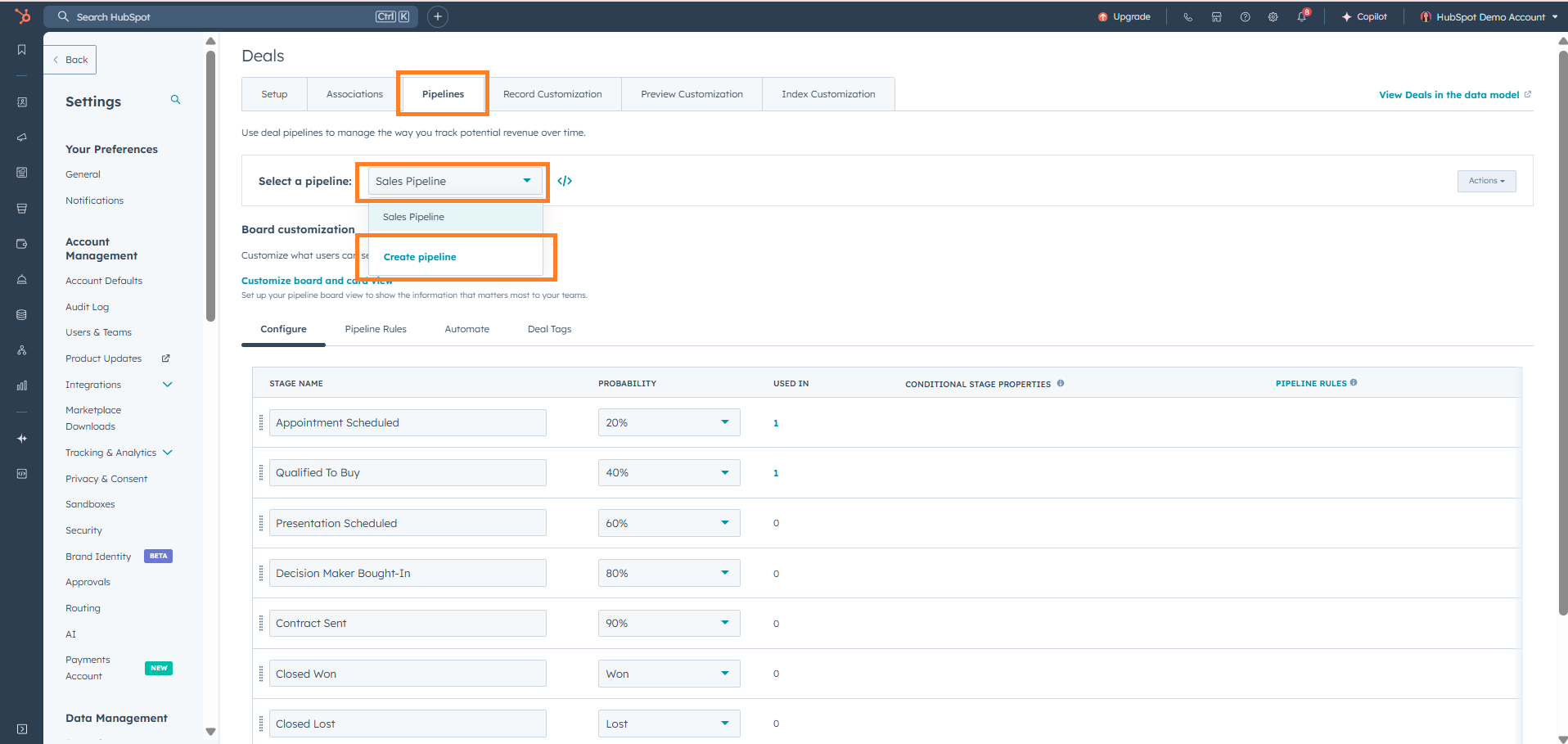
Task: Expand the Integrations settings section
Action: (x=119, y=385)
